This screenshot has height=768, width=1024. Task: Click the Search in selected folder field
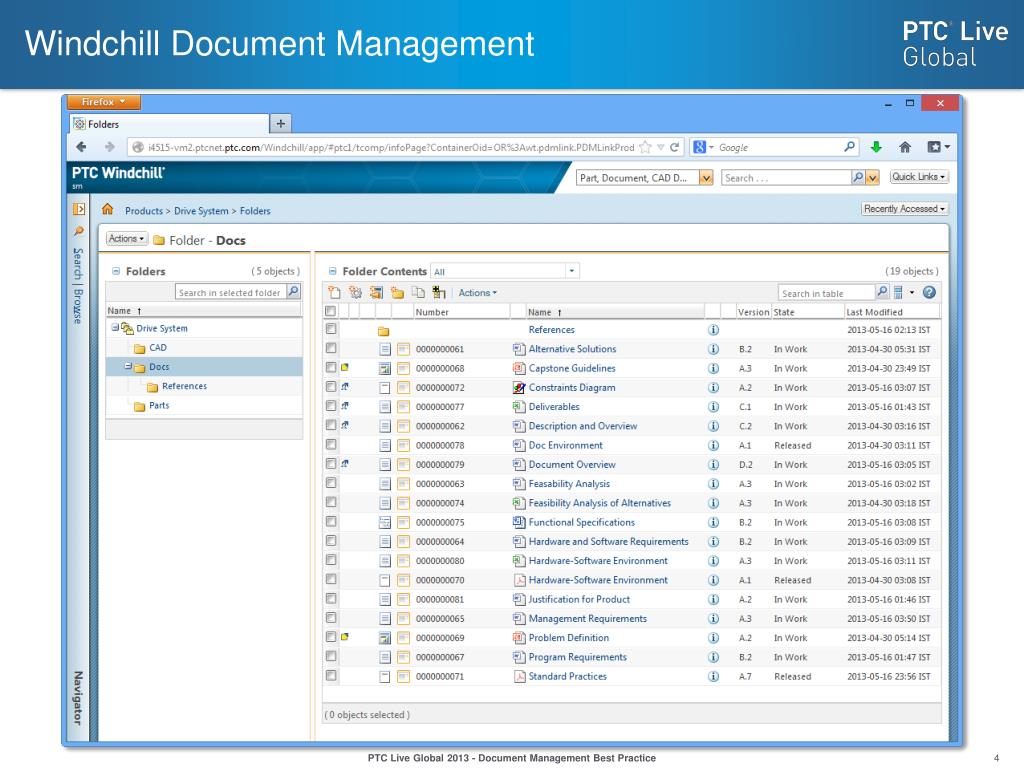[231, 292]
